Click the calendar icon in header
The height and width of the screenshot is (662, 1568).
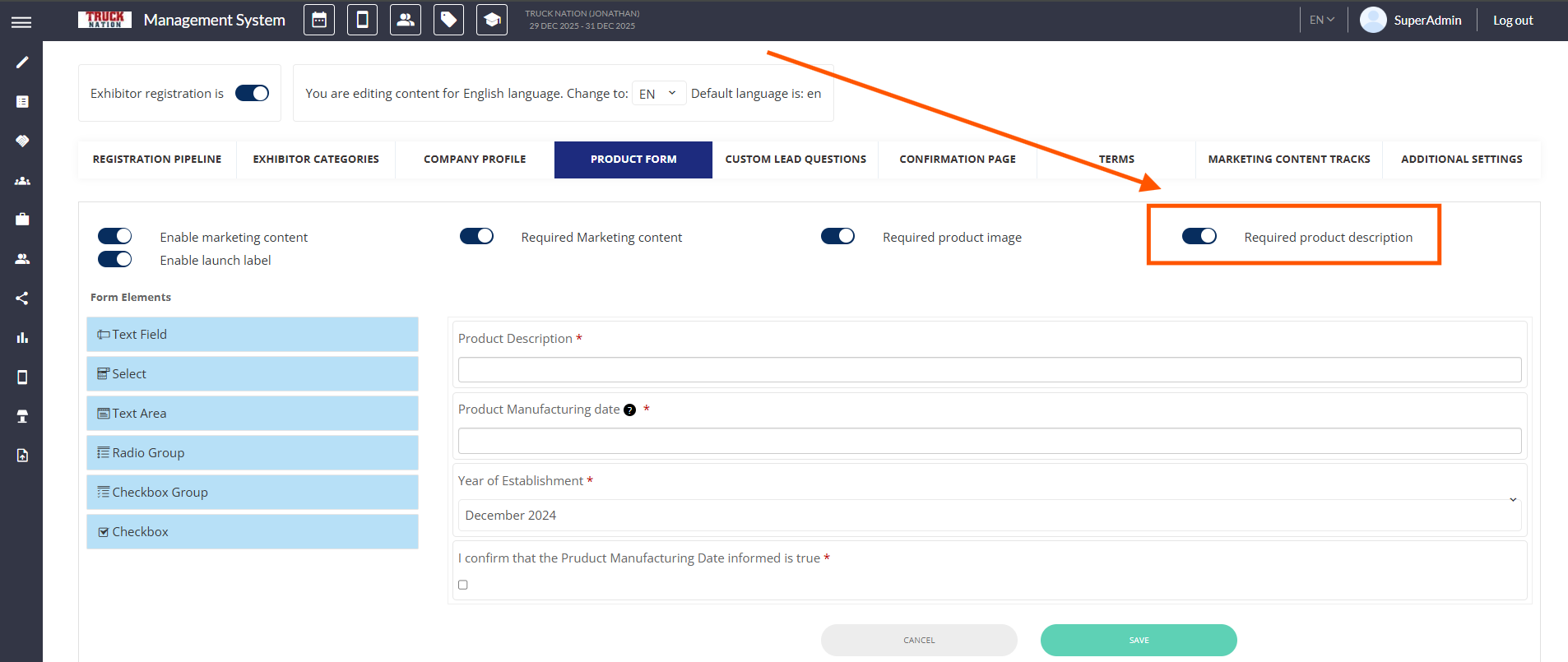click(x=319, y=20)
